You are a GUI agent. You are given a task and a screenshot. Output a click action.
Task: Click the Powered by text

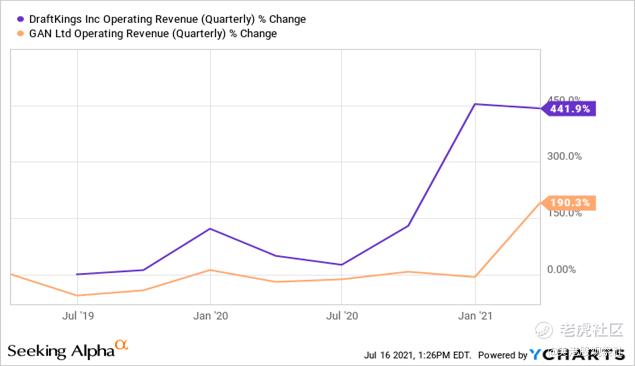[503, 355]
